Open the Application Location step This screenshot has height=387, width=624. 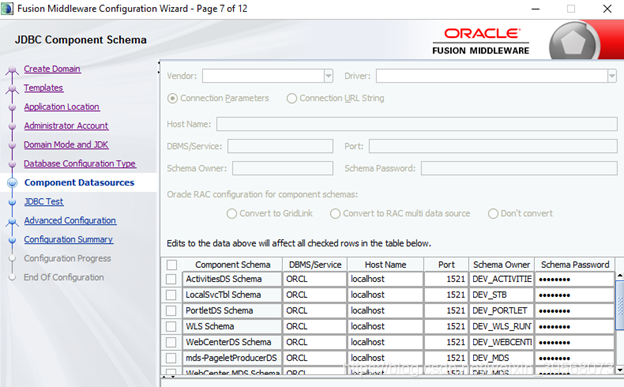[x=62, y=107]
